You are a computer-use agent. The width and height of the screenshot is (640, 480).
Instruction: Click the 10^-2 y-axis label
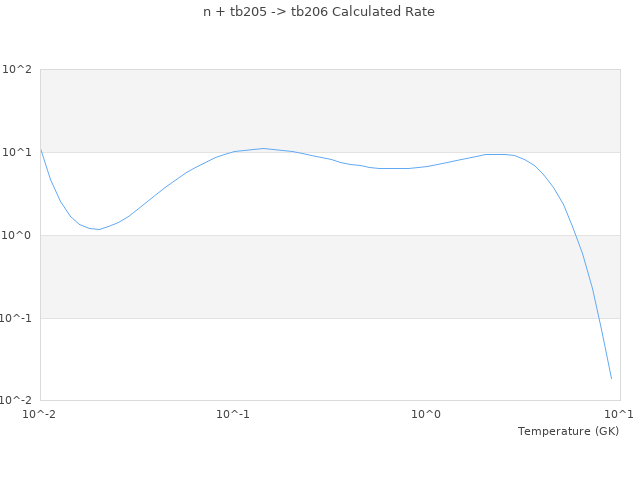click(x=16, y=401)
